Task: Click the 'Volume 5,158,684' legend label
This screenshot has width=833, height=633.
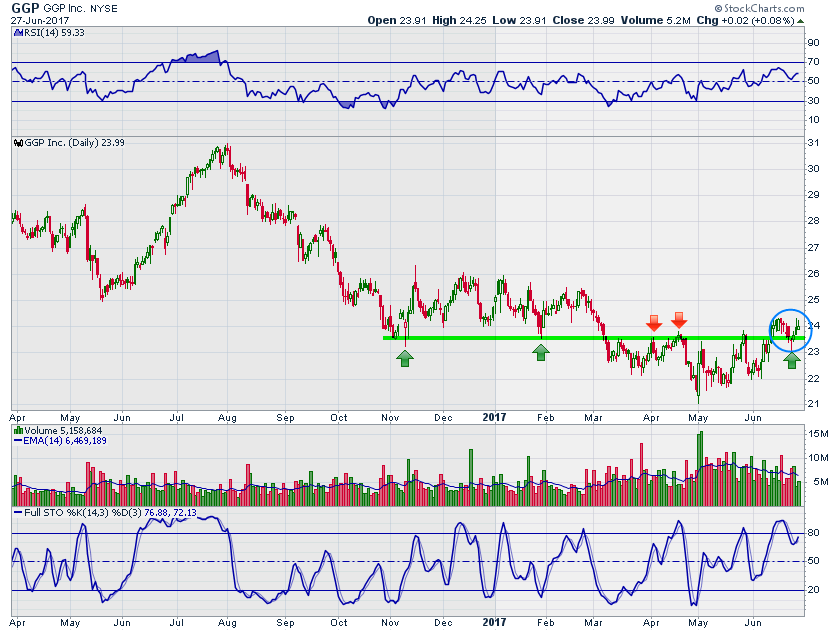Action: (63, 431)
